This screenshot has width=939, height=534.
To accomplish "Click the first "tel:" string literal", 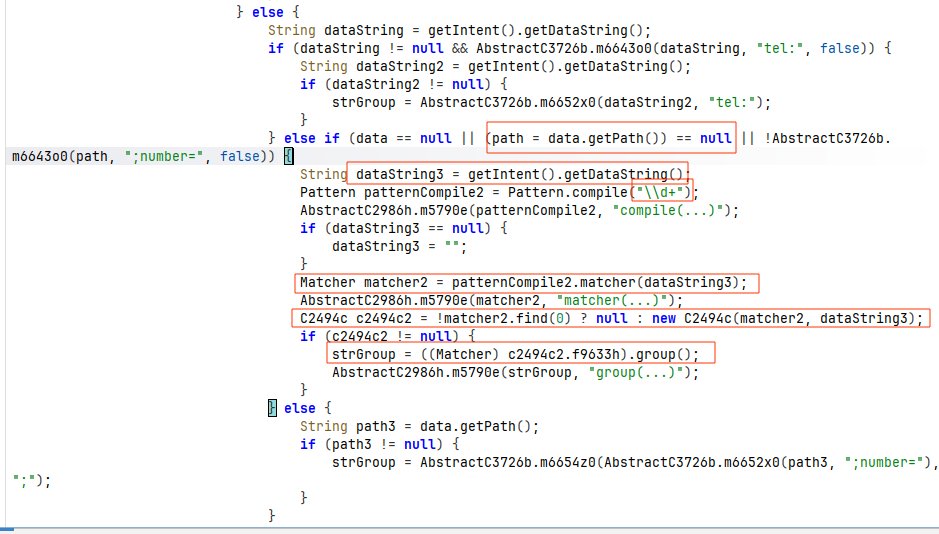I will pyautogui.click(x=780, y=48).
